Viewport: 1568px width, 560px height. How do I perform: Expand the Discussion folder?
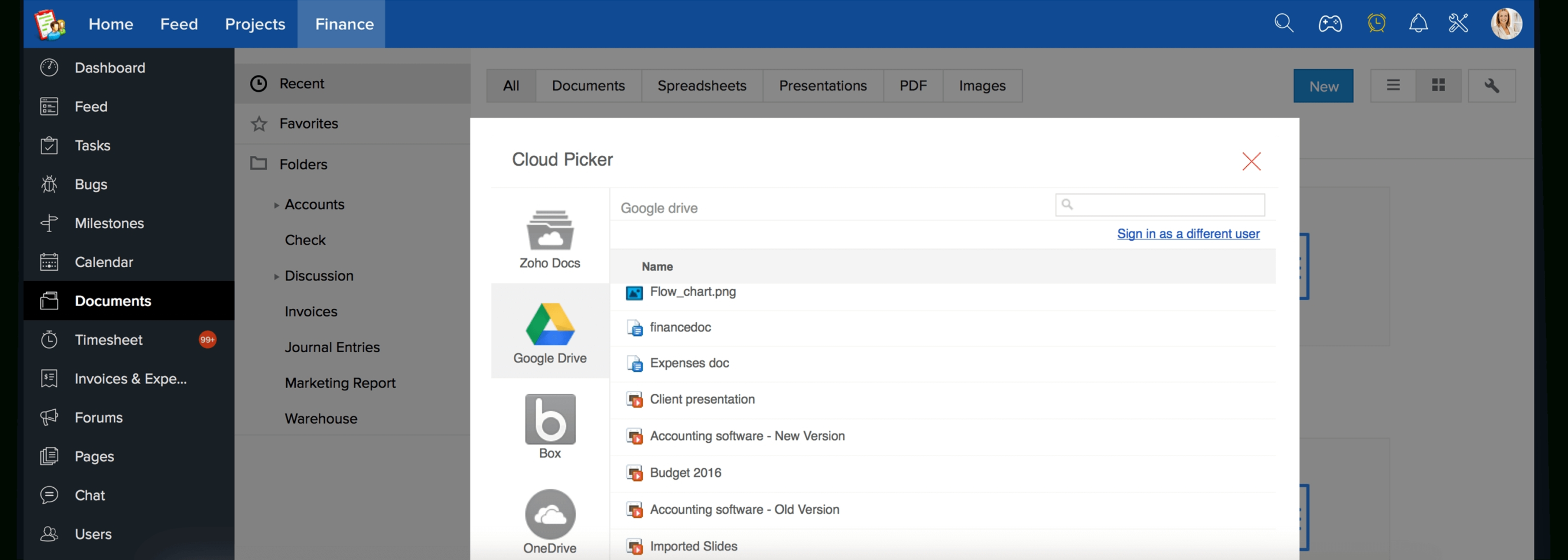pyautogui.click(x=276, y=276)
